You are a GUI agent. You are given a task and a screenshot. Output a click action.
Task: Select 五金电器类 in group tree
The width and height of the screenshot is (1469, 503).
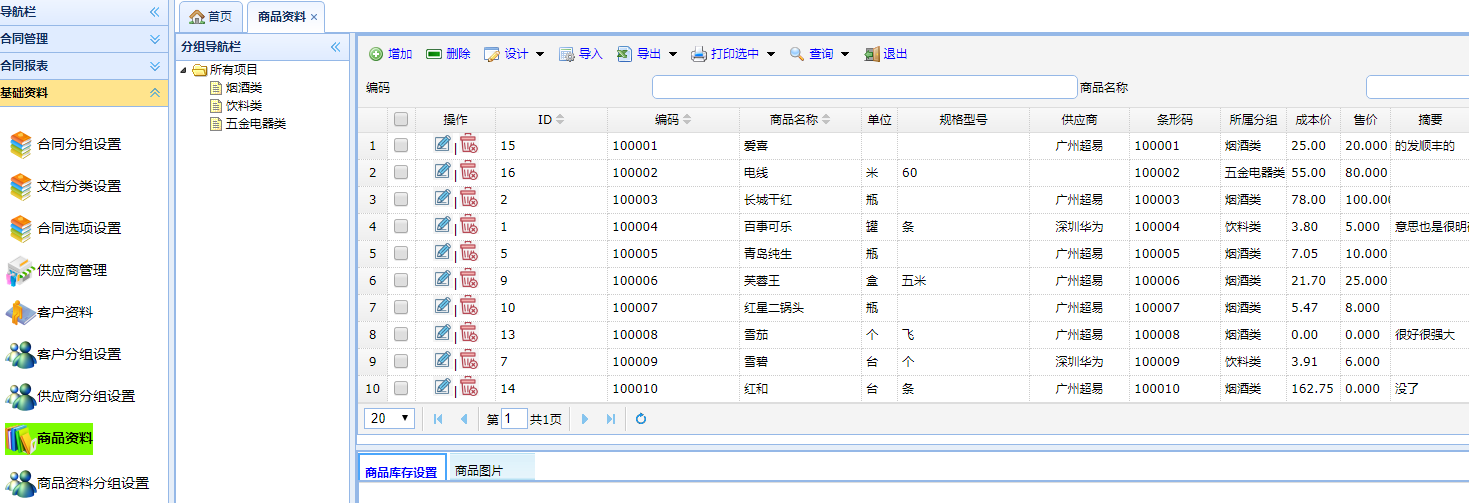click(256, 124)
